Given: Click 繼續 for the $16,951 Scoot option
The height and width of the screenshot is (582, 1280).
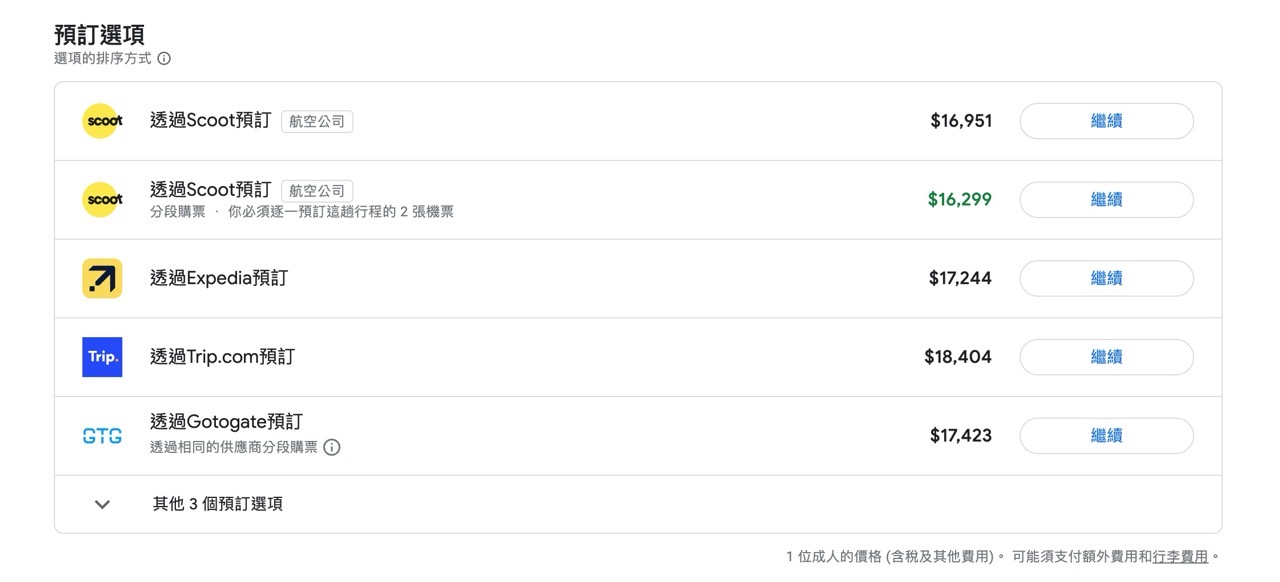Looking at the screenshot, I should pyautogui.click(x=1106, y=120).
